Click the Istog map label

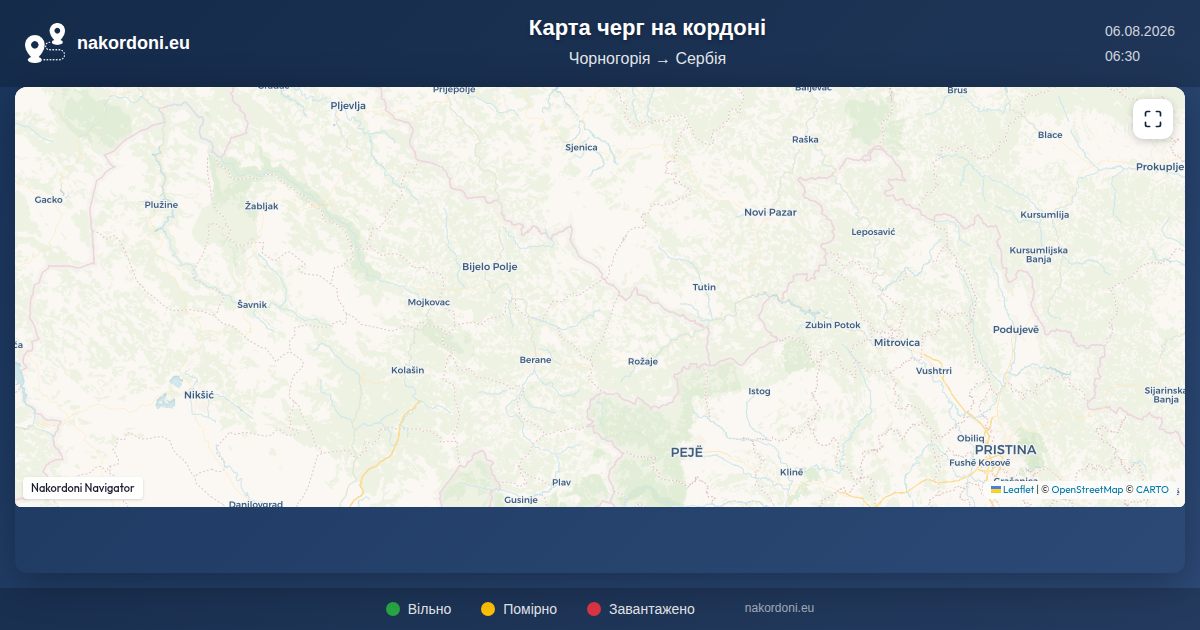759,392
